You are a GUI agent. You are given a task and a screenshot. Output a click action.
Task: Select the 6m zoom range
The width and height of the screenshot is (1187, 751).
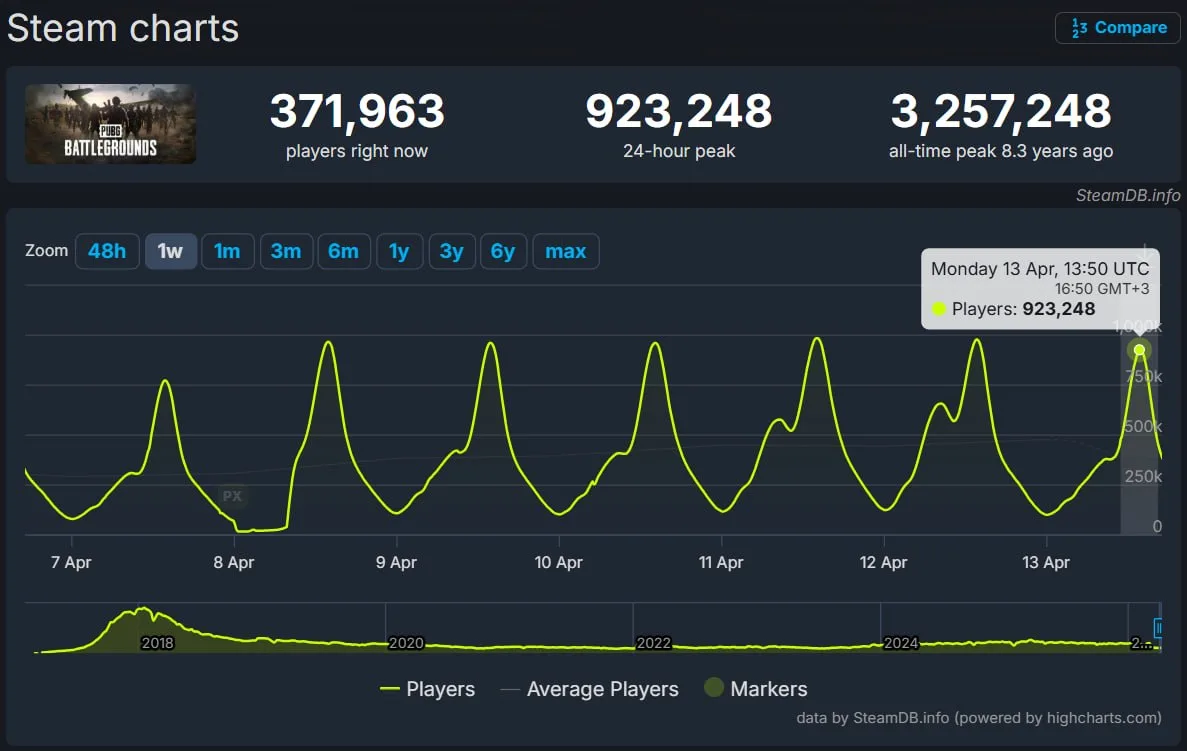point(344,251)
